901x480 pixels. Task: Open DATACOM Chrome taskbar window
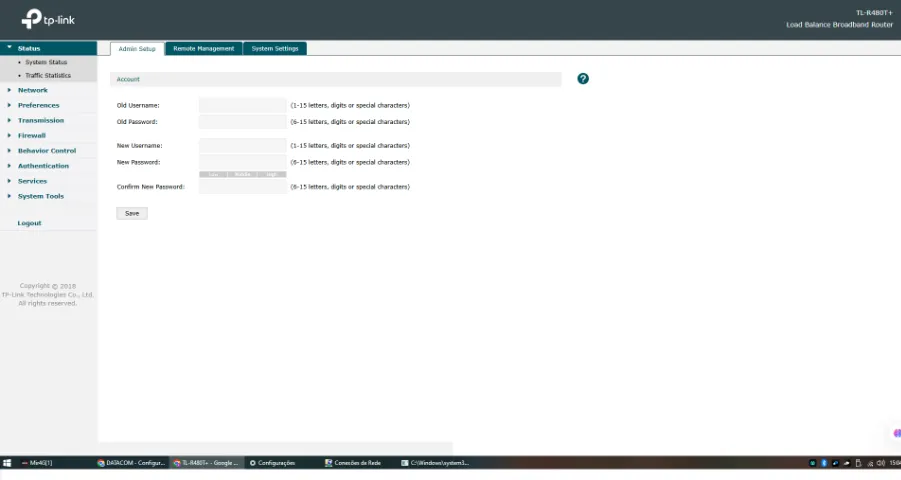(x=132, y=463)
